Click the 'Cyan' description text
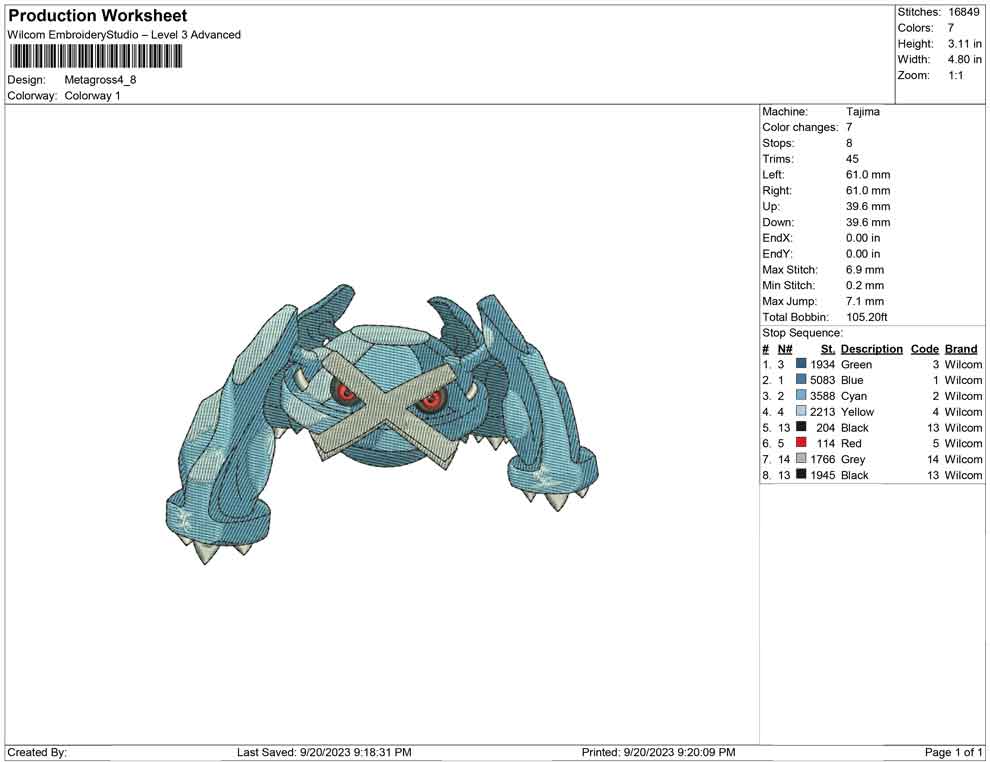 pos(854,396)
